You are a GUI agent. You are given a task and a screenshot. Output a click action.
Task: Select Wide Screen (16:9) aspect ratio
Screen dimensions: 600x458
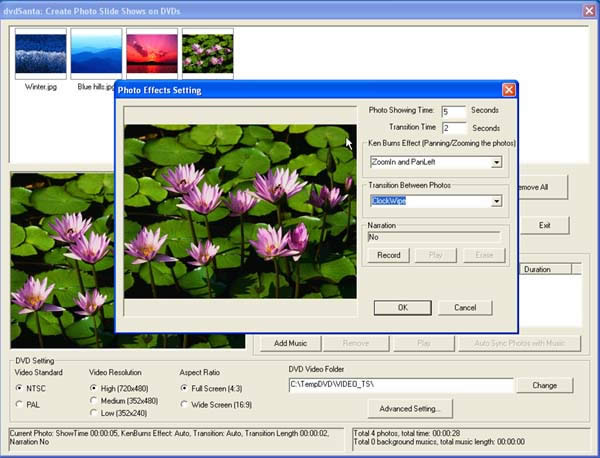point(184,404)
